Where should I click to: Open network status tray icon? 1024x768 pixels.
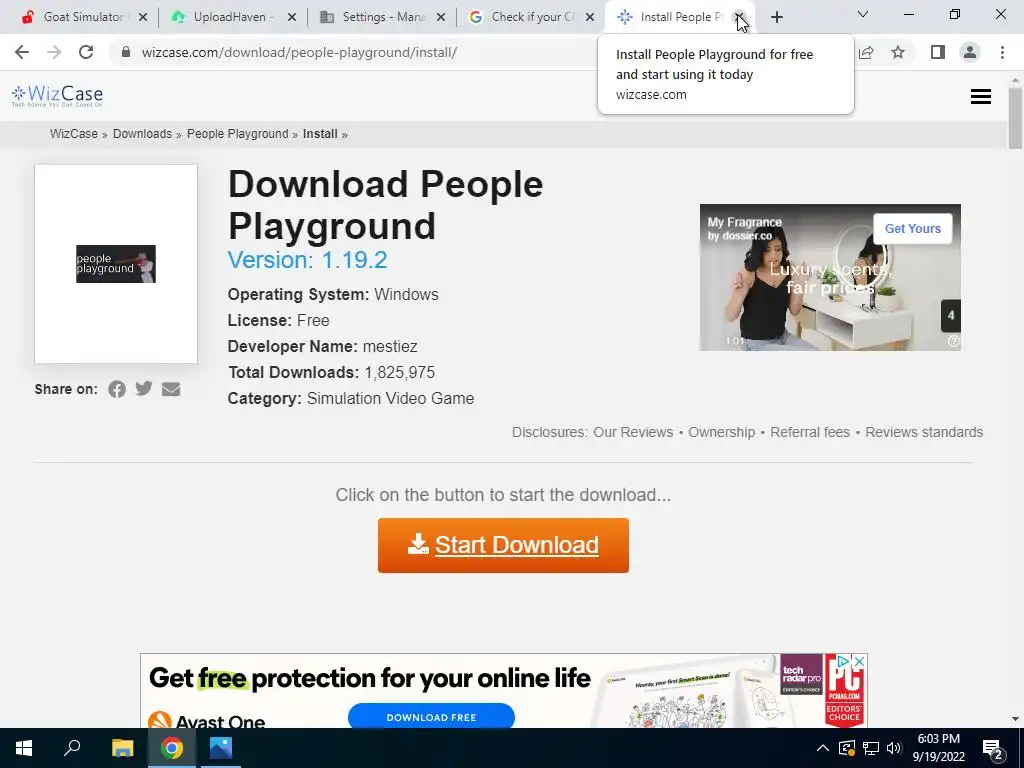(871, 748)
